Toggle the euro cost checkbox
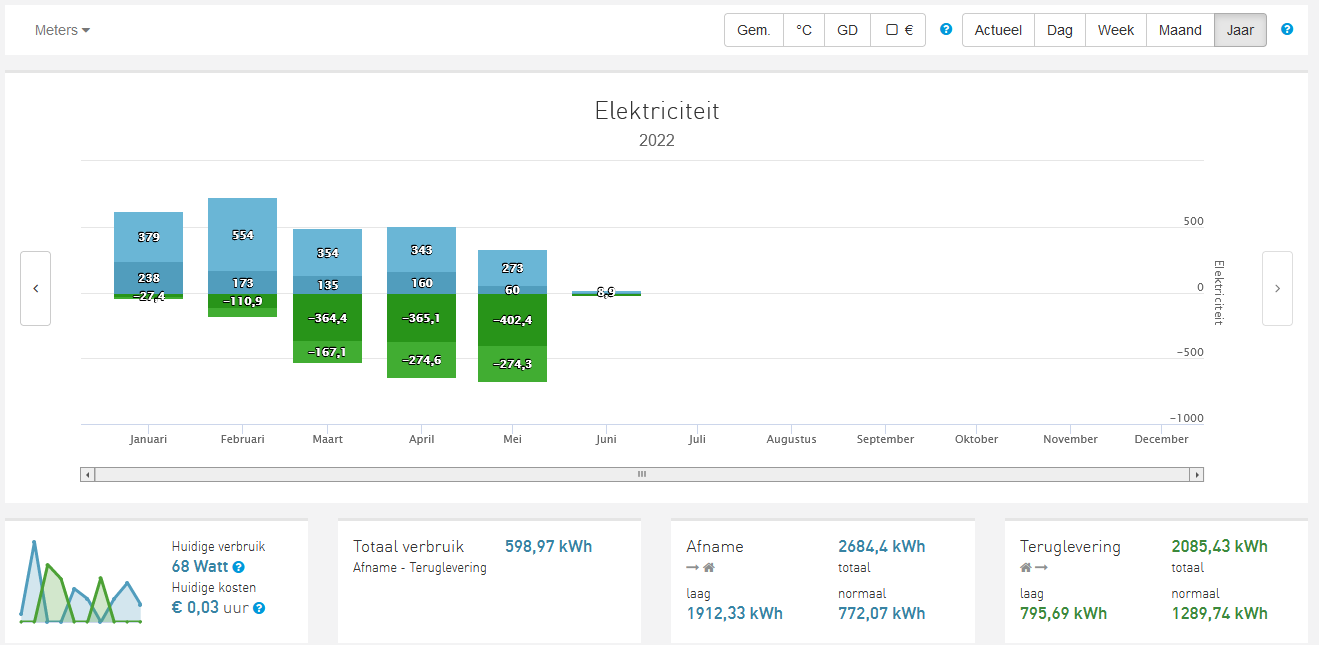 point(898,30)
